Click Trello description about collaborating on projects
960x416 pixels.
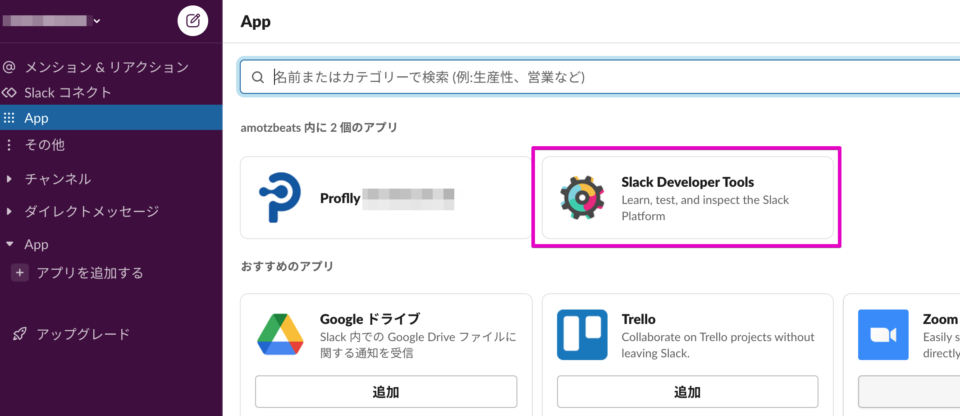pyautogui.click(x=718, y=345)
